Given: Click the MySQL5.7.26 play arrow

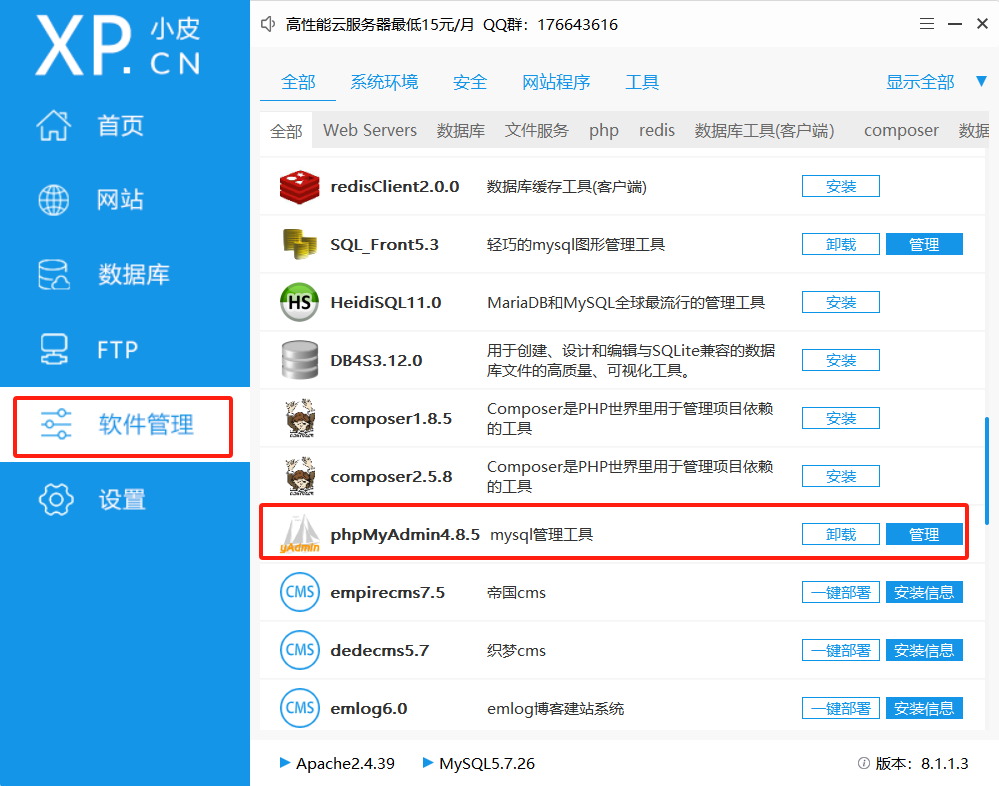Looking at the screenshot, I should pos(428,762).
